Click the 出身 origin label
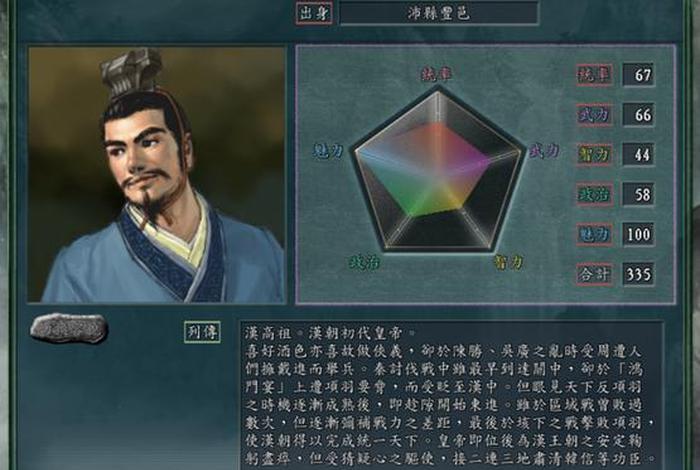 click(x=314, y=13)
